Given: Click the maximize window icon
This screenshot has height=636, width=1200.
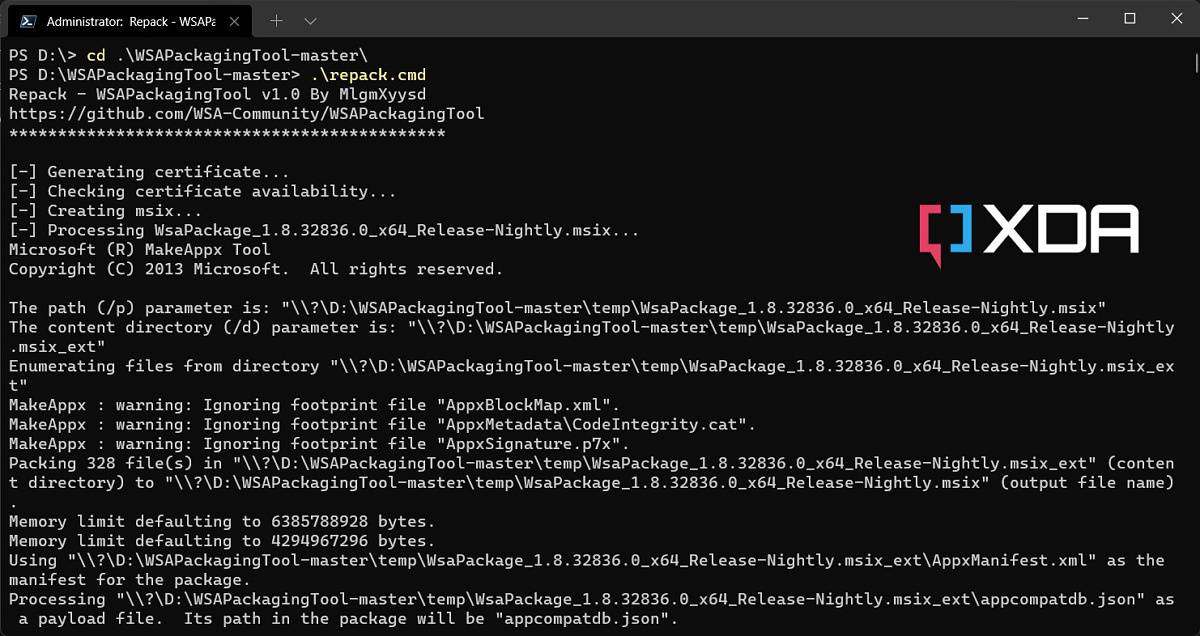Looking at the screenshot, I should (x=1129, y=18).
